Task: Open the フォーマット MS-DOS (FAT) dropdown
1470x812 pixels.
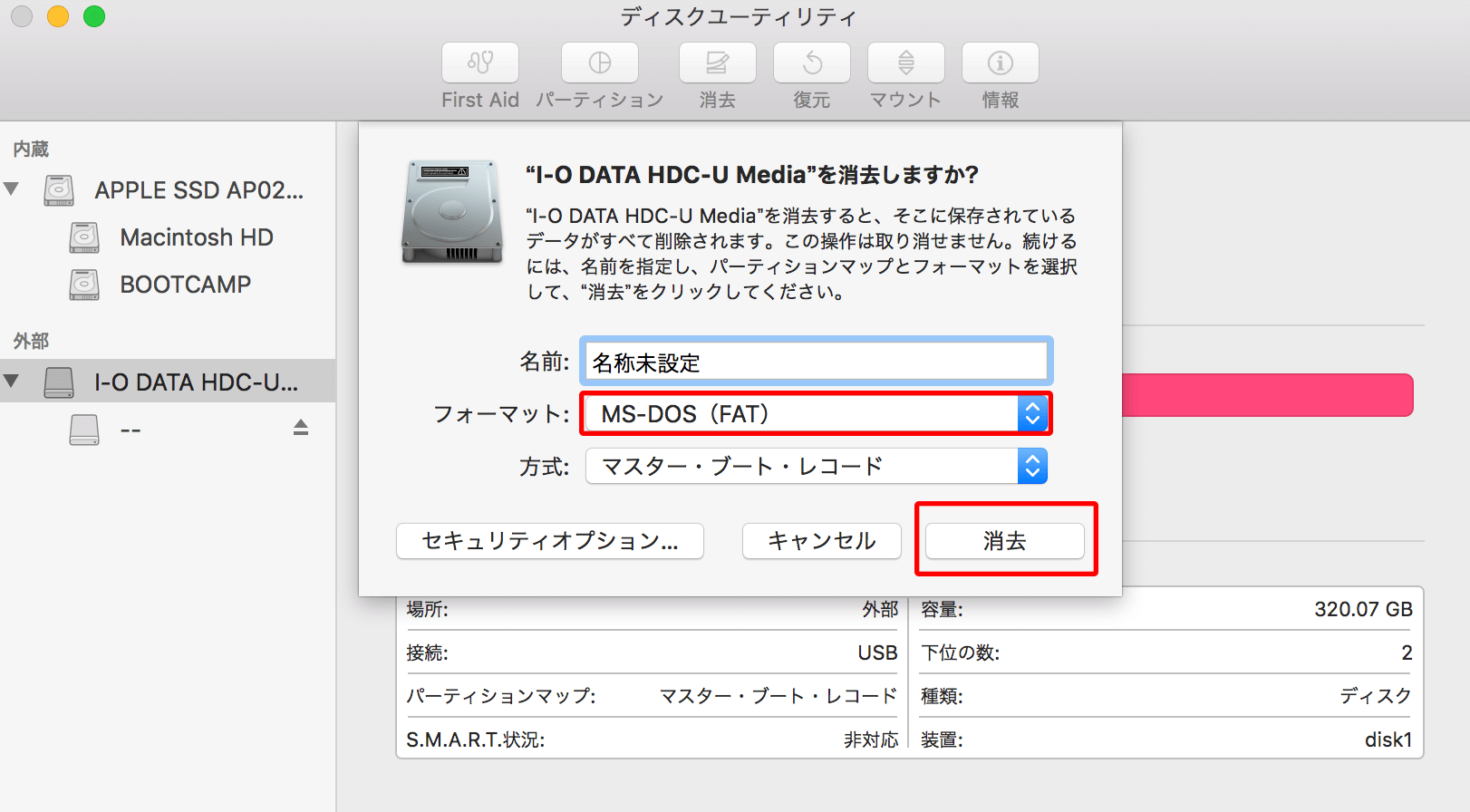Action: tap(817, 414)
